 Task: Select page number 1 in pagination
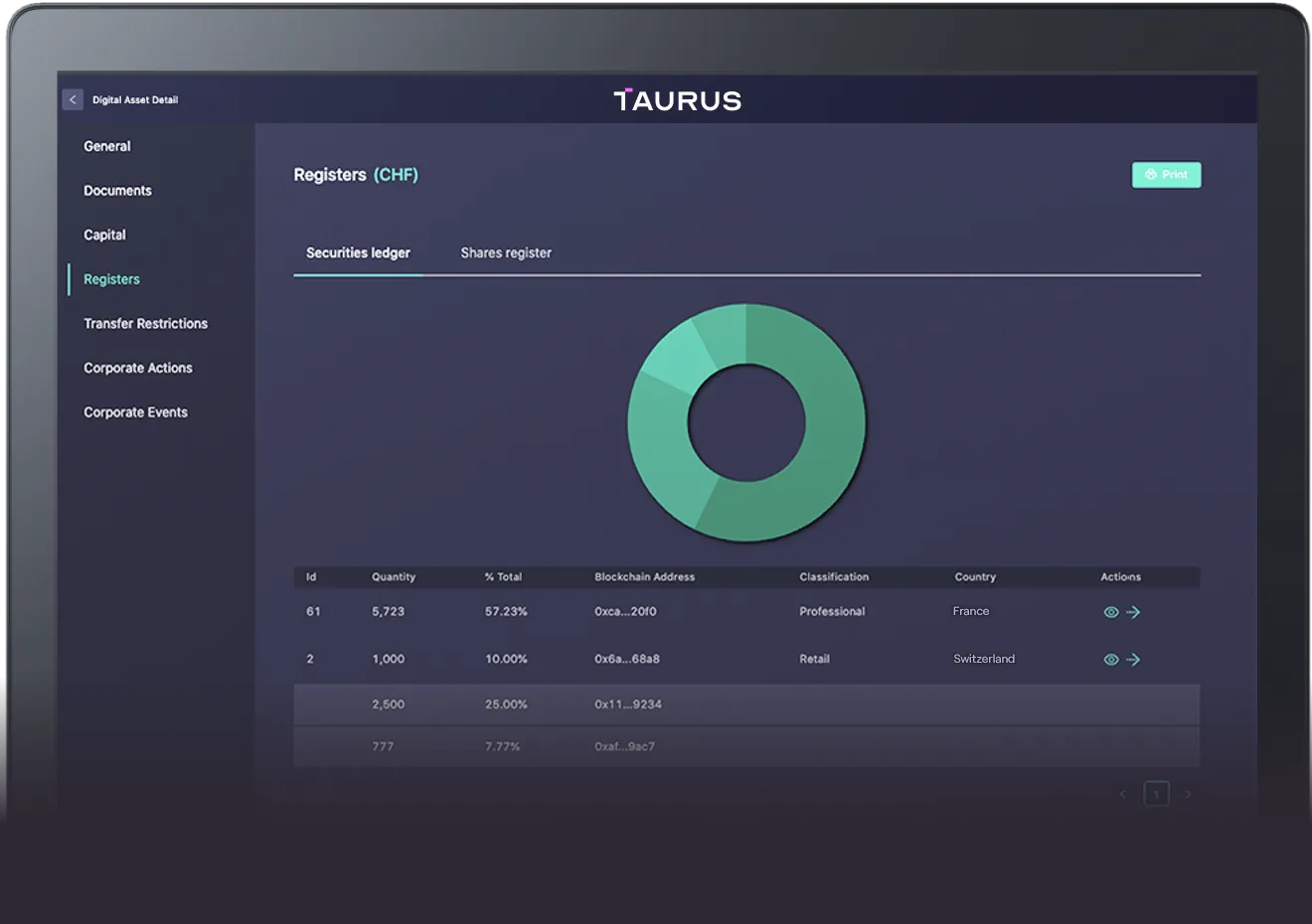[x=1156, y=794]
